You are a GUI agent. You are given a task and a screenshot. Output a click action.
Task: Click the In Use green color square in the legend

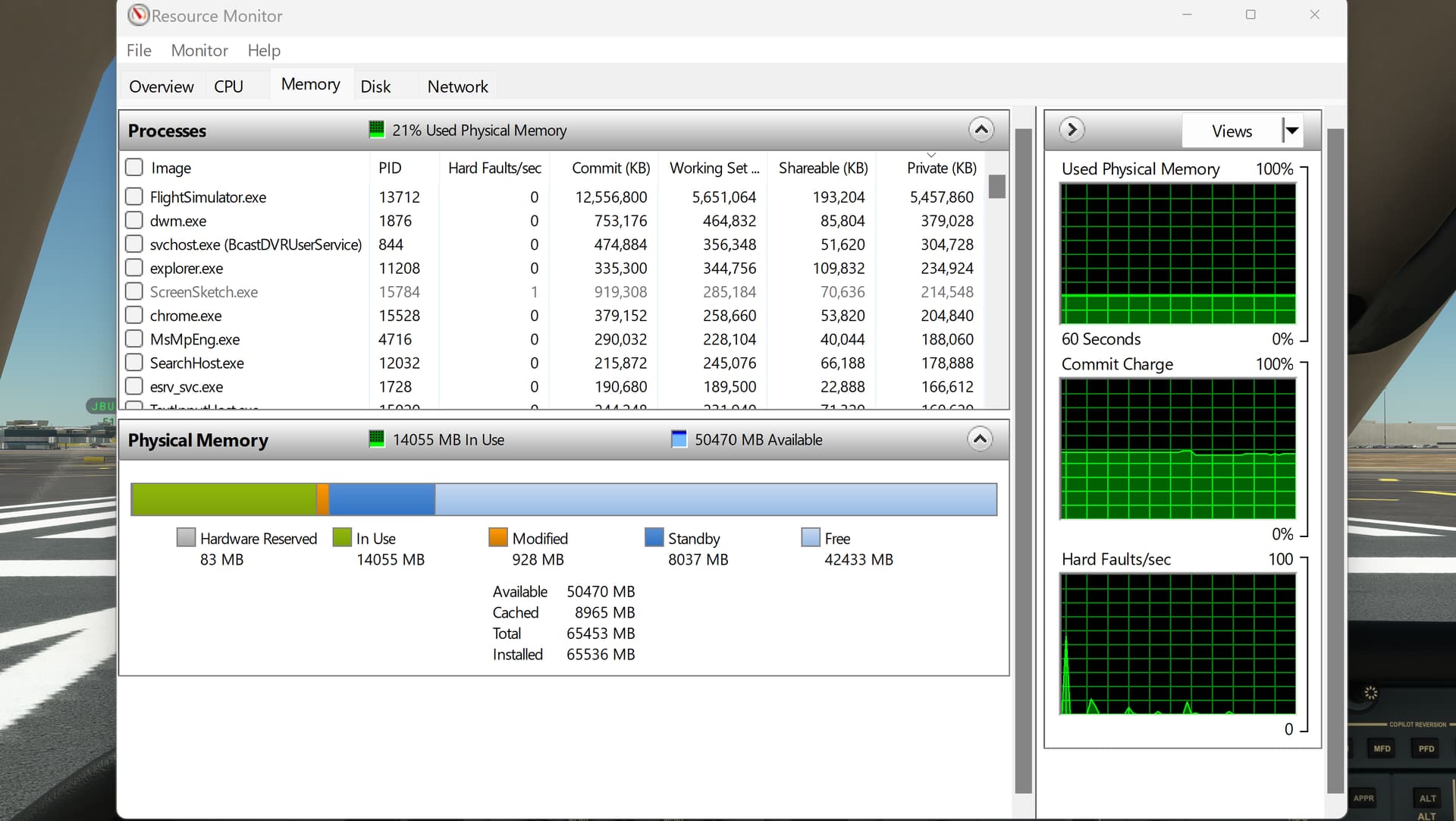[x=342, y=536]
